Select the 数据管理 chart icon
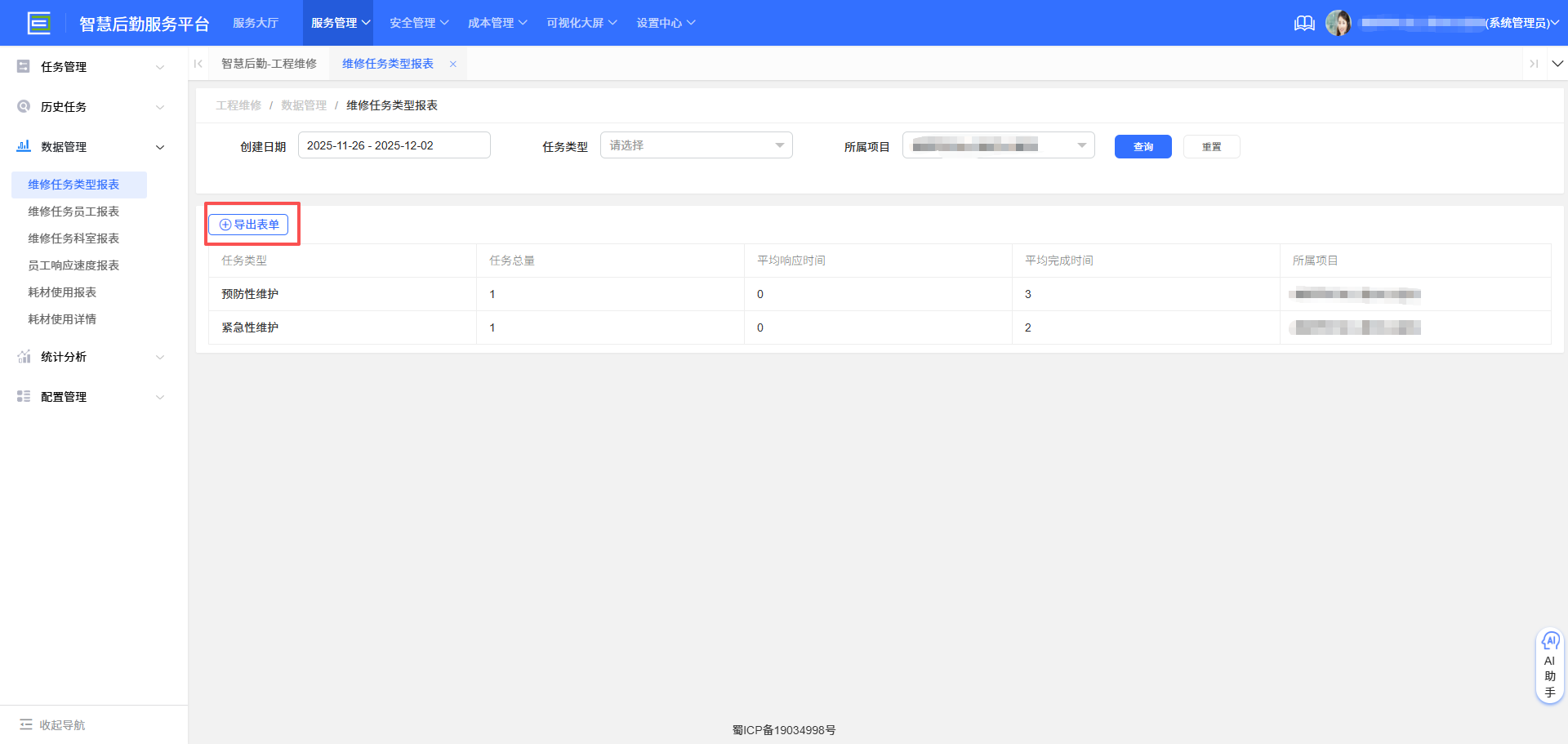Image resolution: width=1568 pixels, height=744 pixels. point(23,146)
